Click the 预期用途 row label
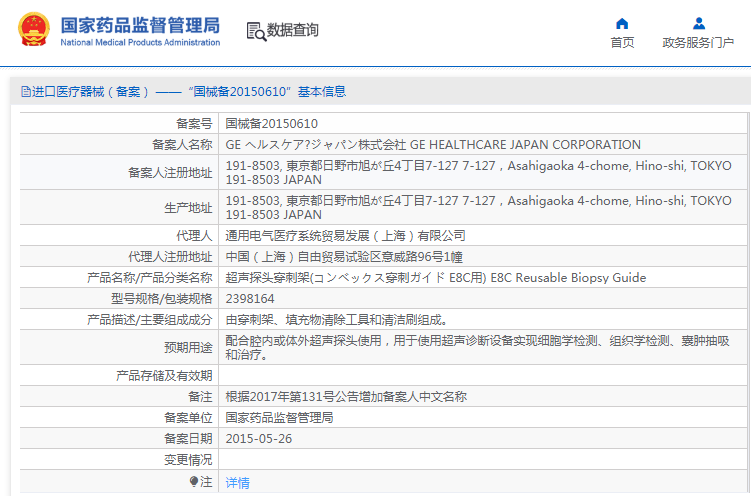The height and width of the screenshot is (496, 751). tap(188, 348)
